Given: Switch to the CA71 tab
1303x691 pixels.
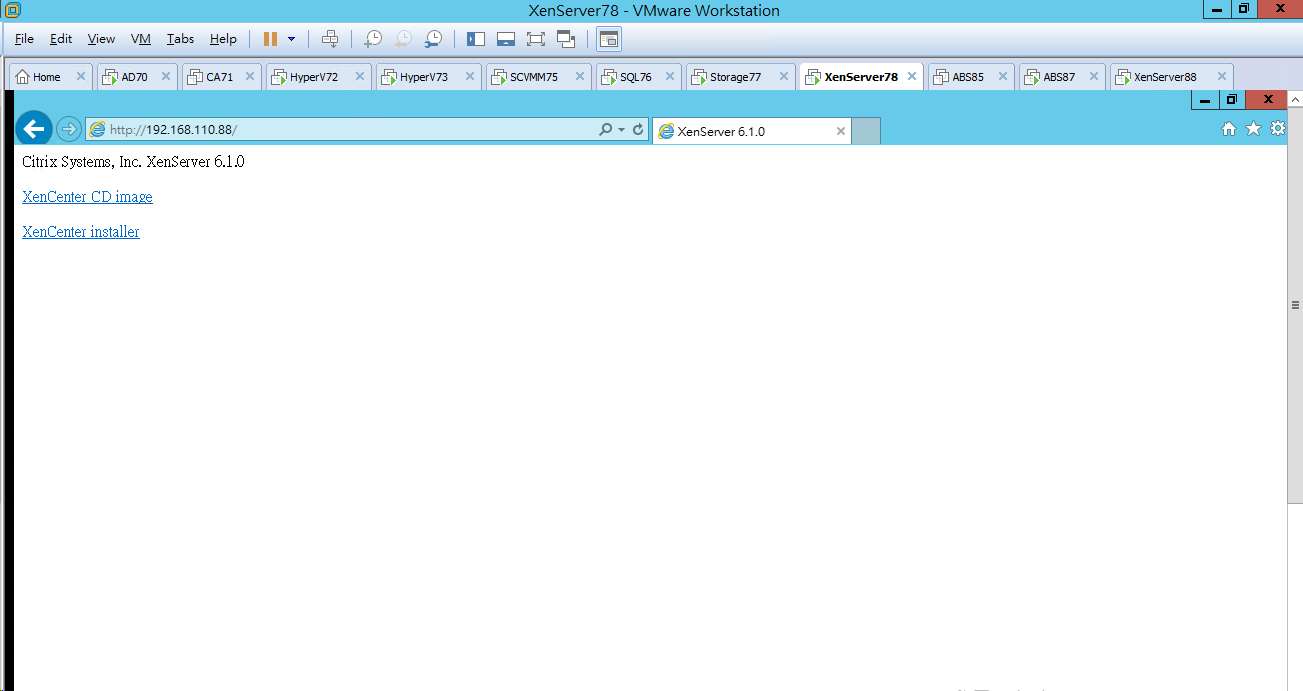Looking at the screenshot, I should coord(219,77).
